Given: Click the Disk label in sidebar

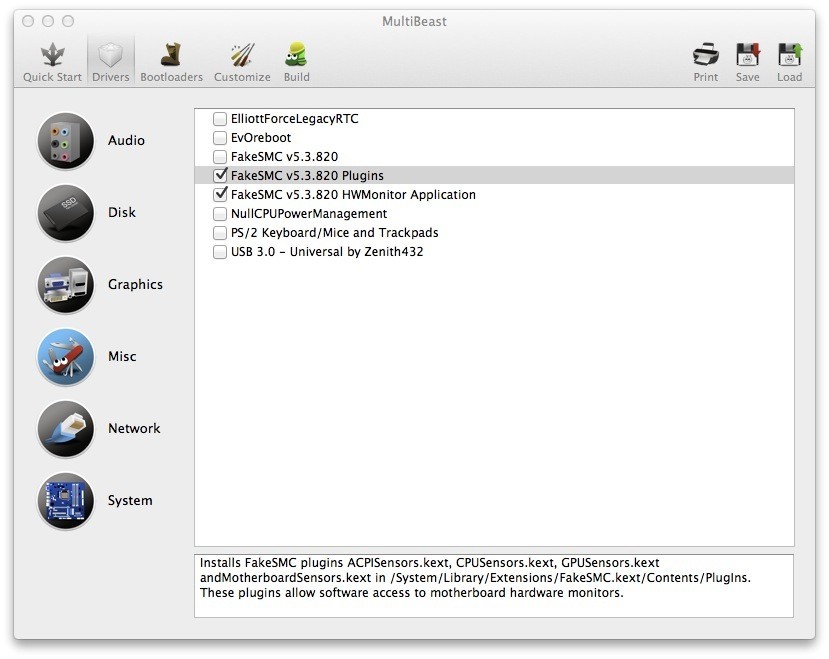Looking at the screenshot, I should point(122,213).
